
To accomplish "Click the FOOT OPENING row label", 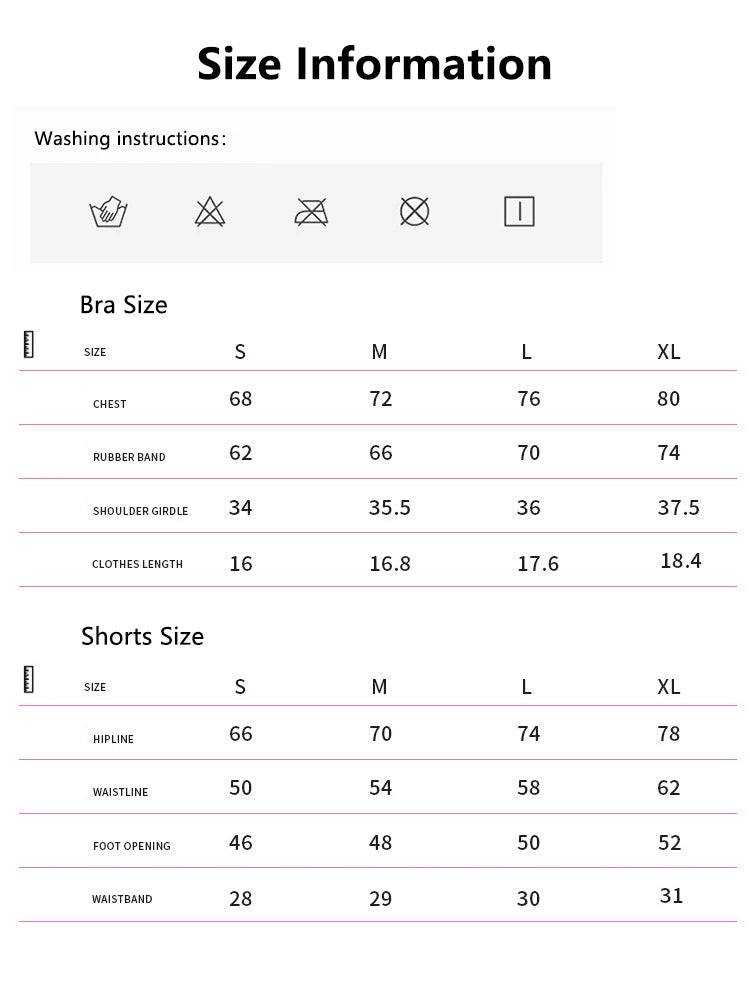I will [x=132, y=846].
